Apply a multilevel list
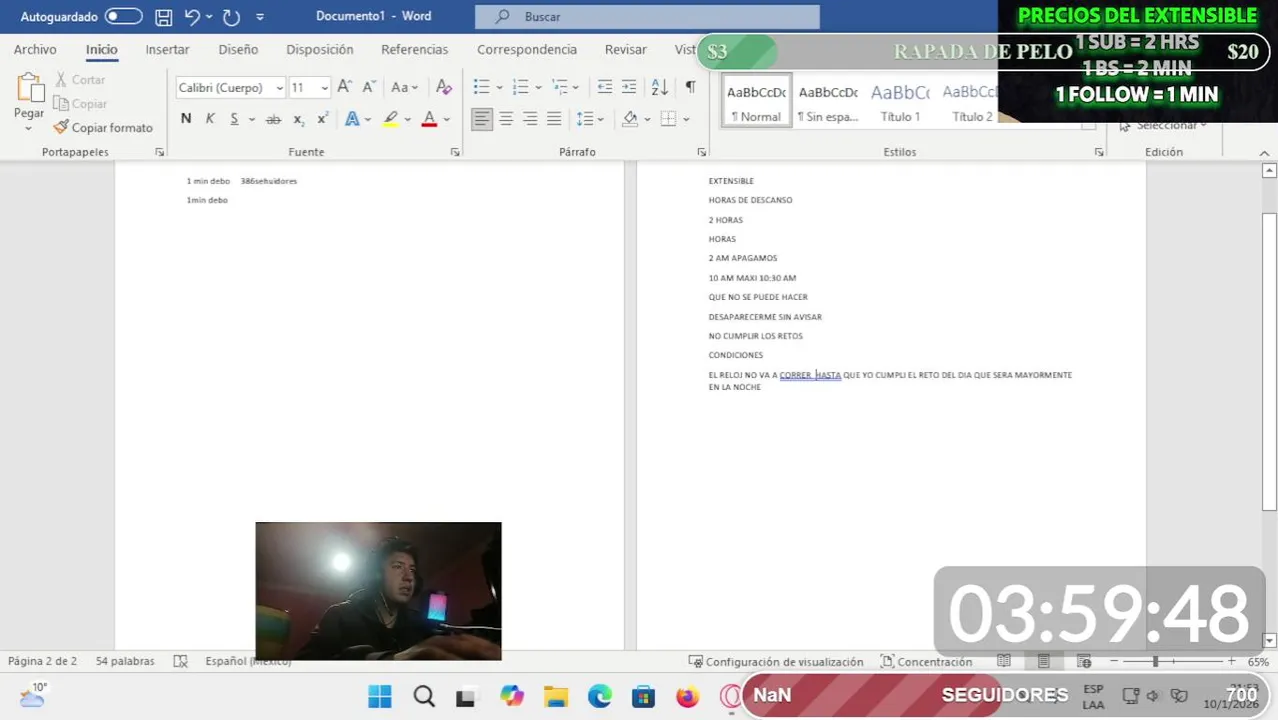Screen dimensions: 1278x720 click(559, 88)
